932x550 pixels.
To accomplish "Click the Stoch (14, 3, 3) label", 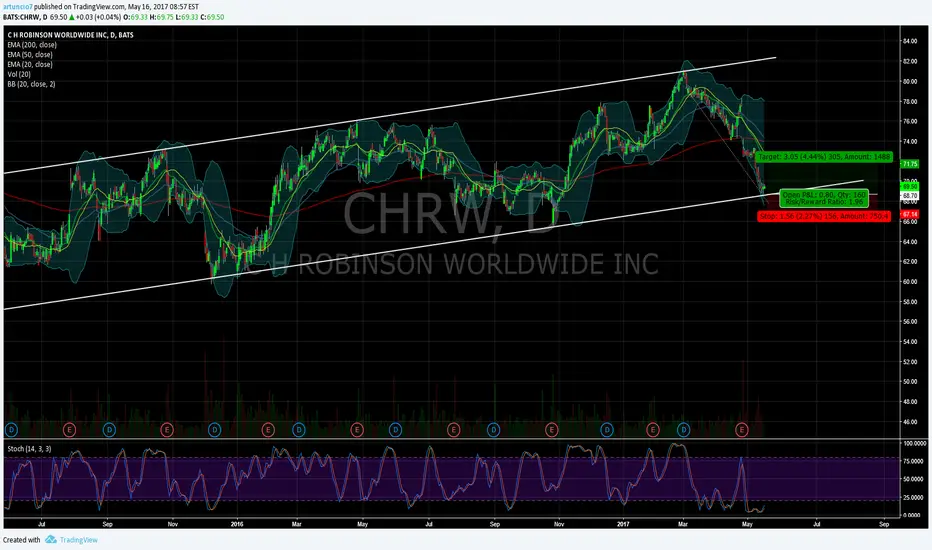I will [29, 449].
